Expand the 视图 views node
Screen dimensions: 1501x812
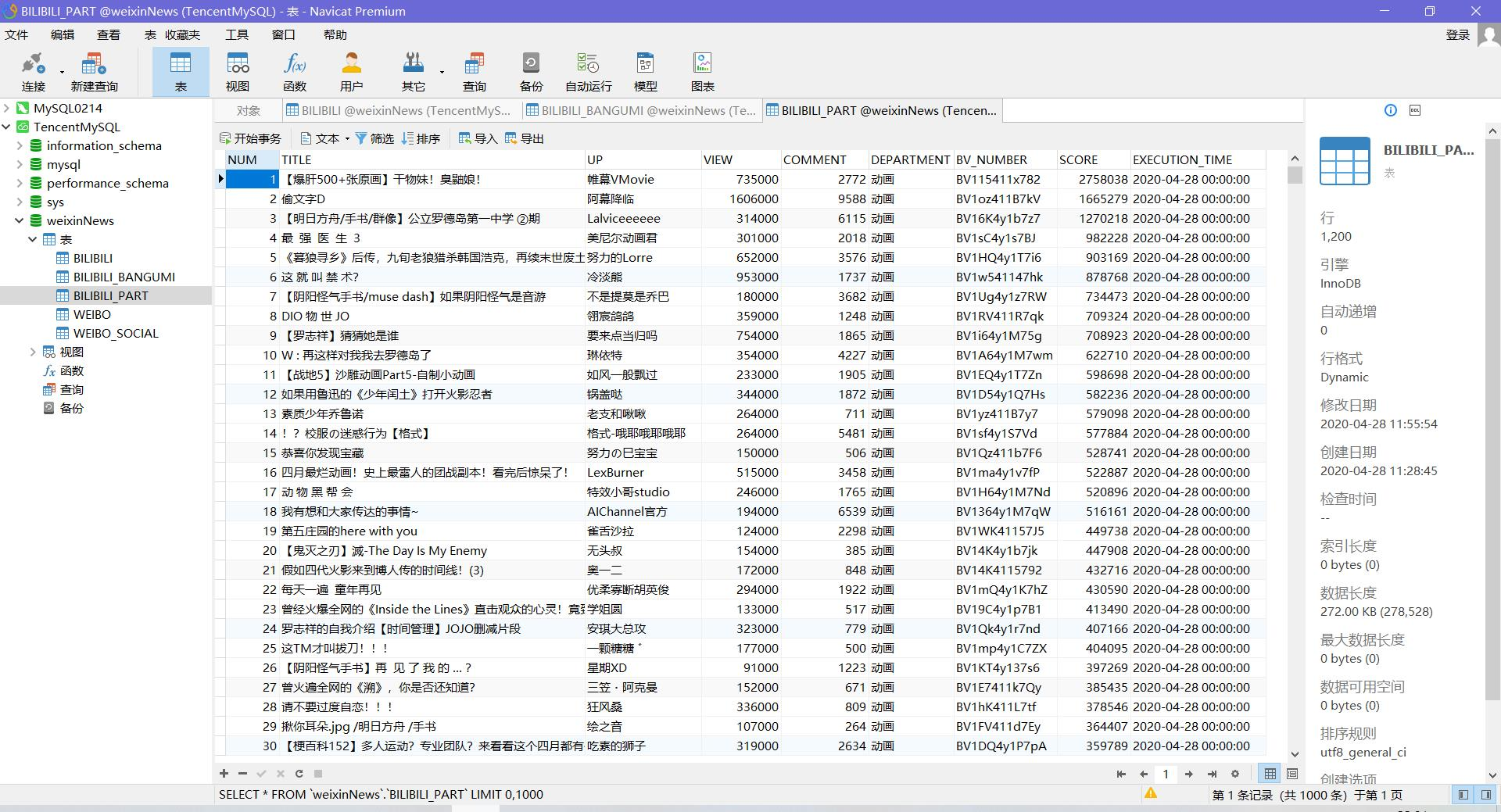pyautogui.click(x=33, y=352)
